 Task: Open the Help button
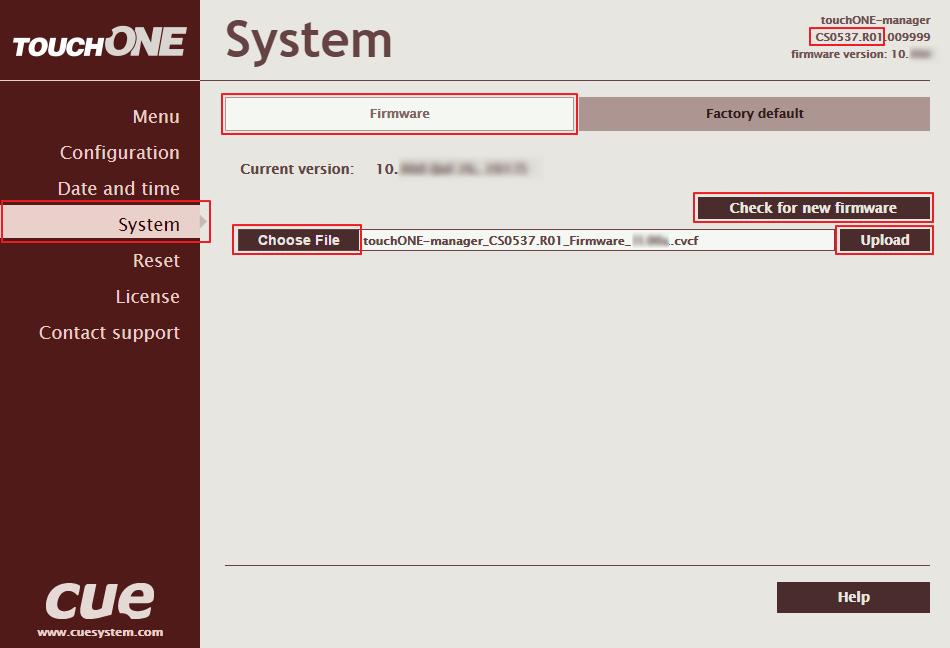pos(853,597)
